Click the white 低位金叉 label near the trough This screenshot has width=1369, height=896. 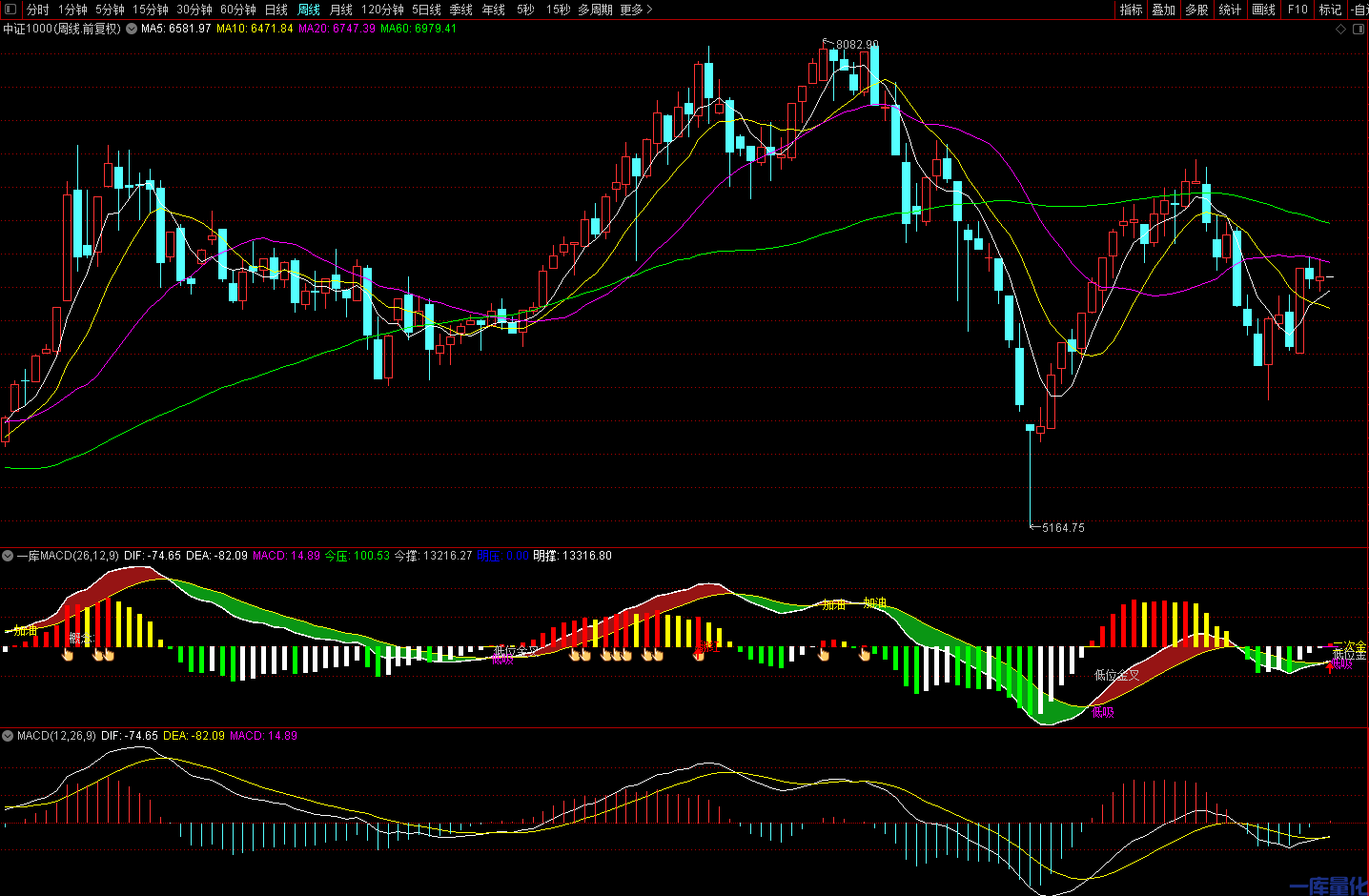(x=1116, y=675)
